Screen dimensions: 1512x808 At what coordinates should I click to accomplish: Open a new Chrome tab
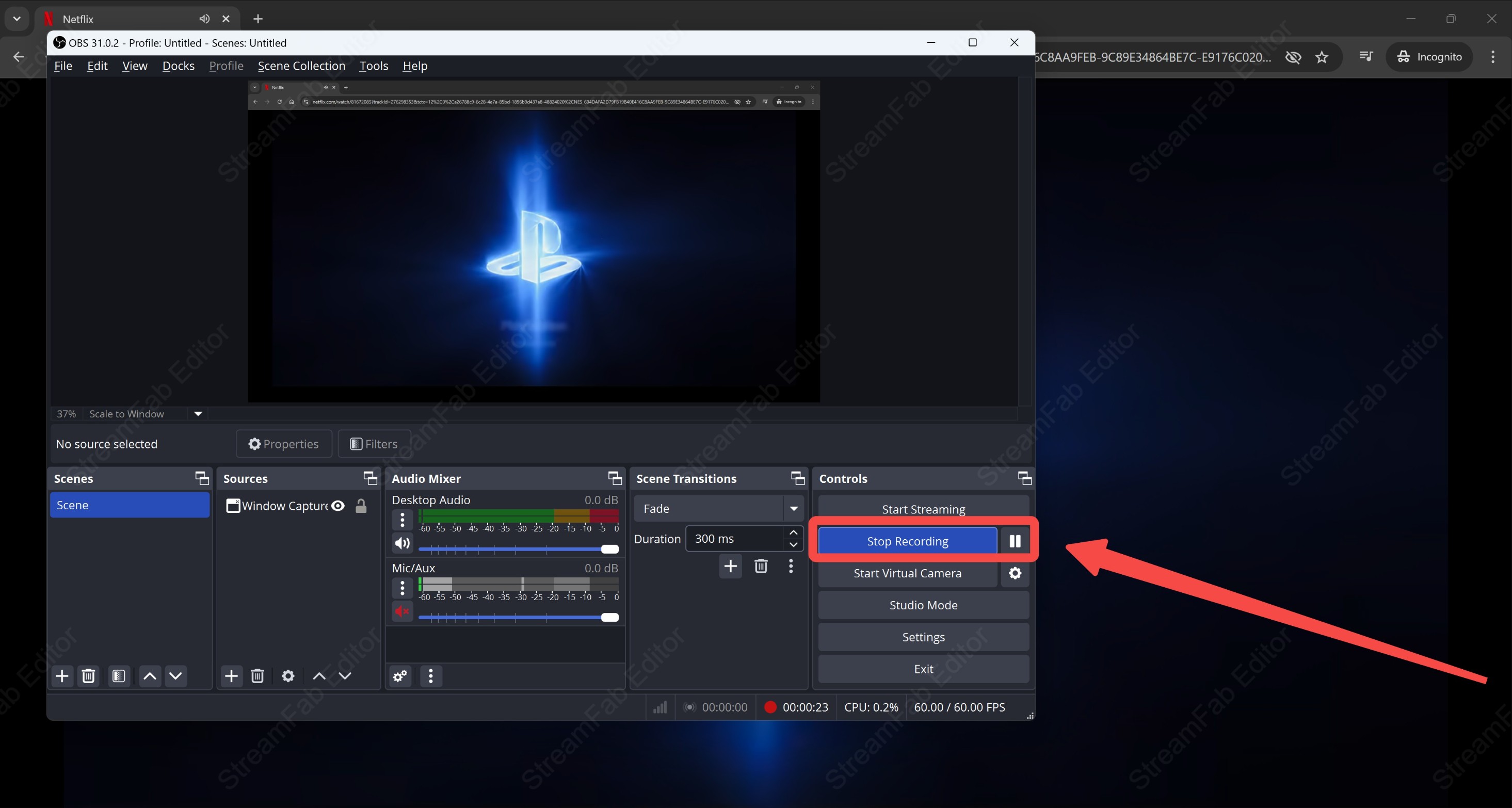258,19
